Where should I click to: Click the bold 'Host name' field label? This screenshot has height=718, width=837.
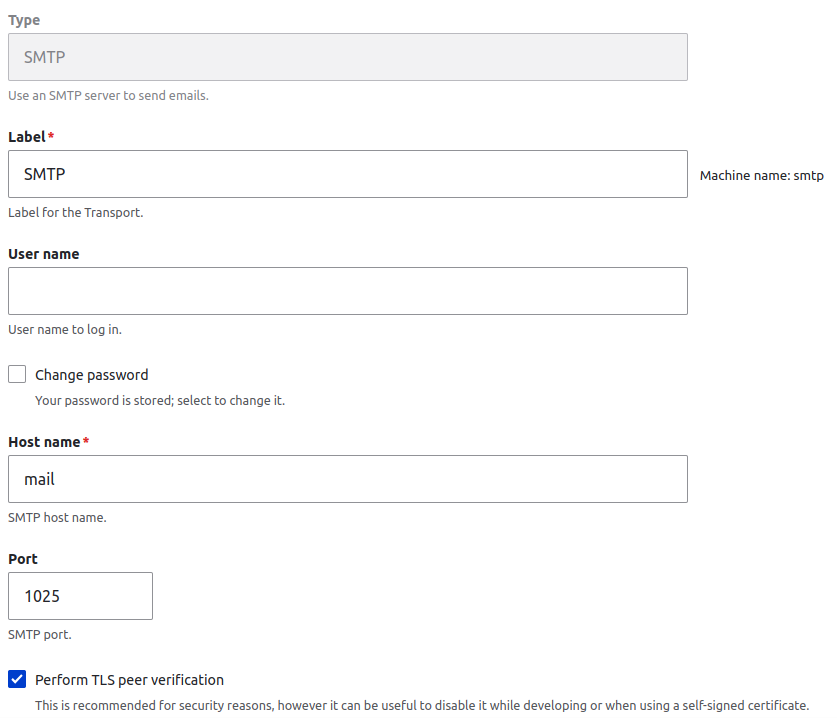point(44,442)
